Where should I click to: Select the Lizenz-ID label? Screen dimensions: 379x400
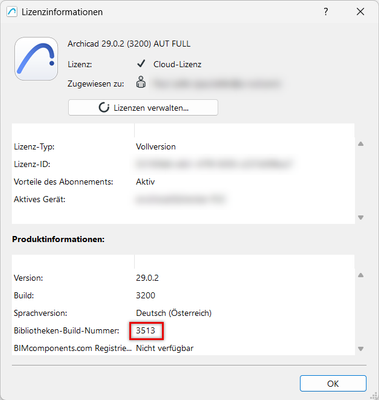click(32, 164)
